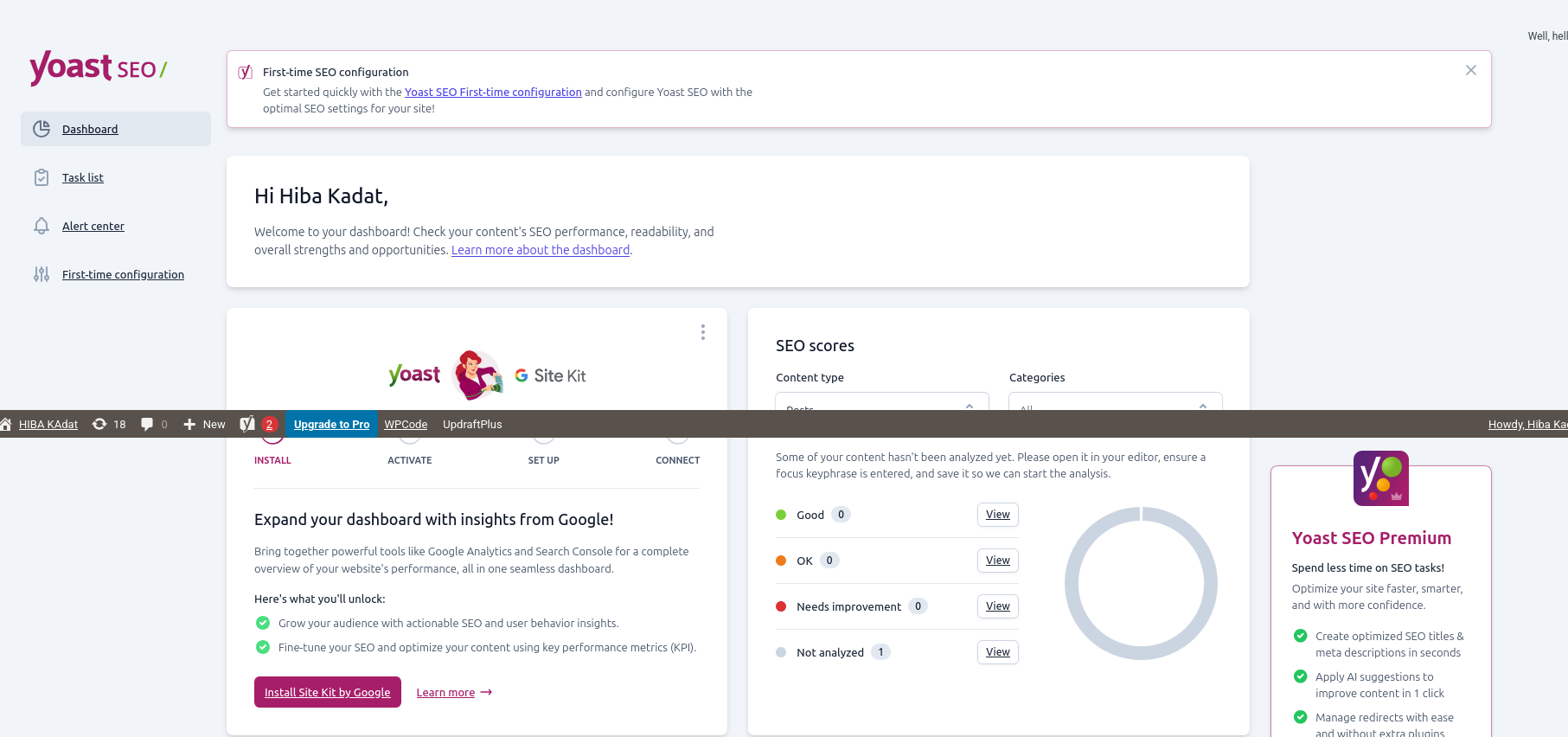The width and height of the screenshot is (1568, 737).
Task: Open HIBA KAdat site link
Action: 48,424
